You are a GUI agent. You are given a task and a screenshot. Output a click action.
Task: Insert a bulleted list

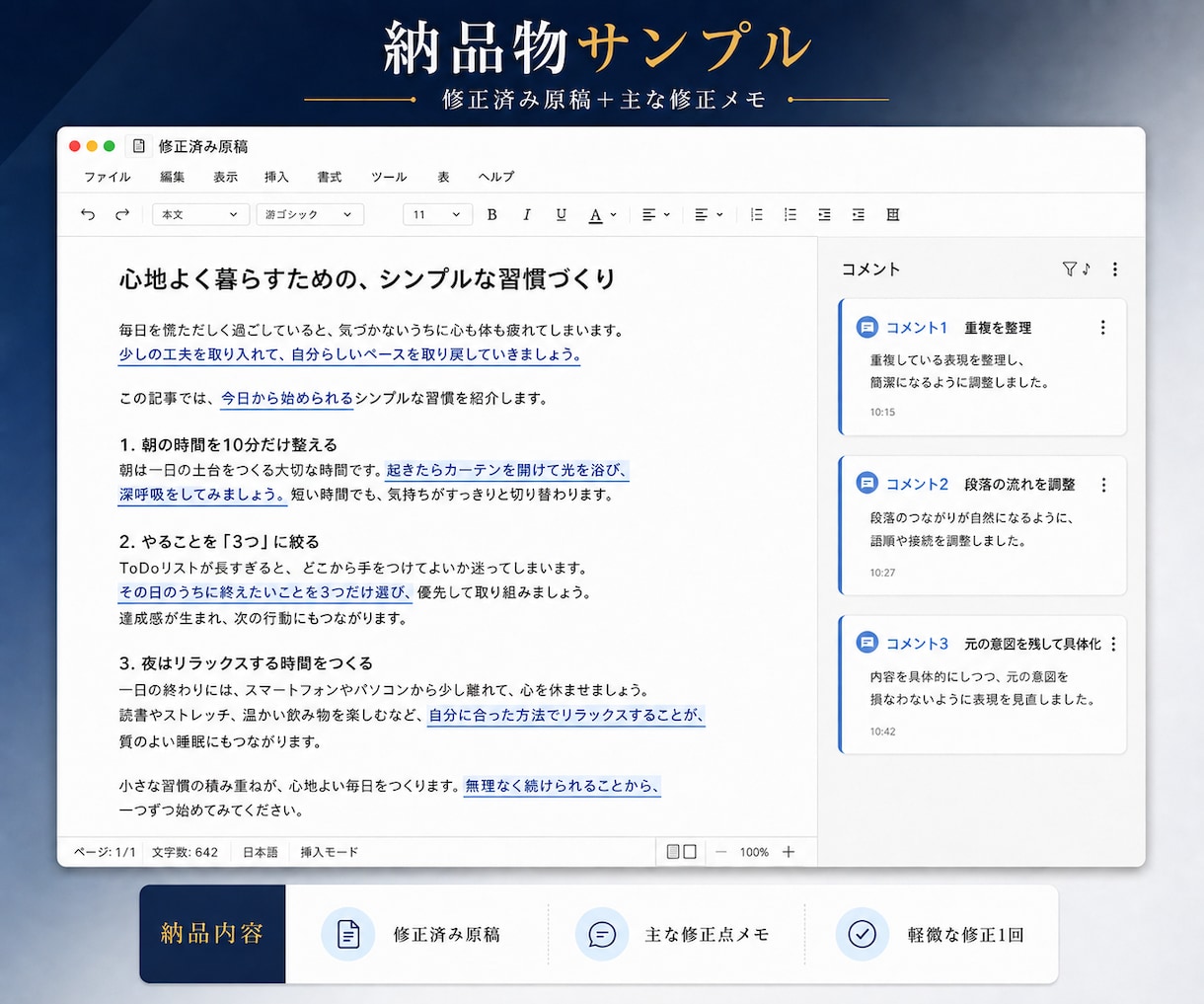[x=790, y=214]
